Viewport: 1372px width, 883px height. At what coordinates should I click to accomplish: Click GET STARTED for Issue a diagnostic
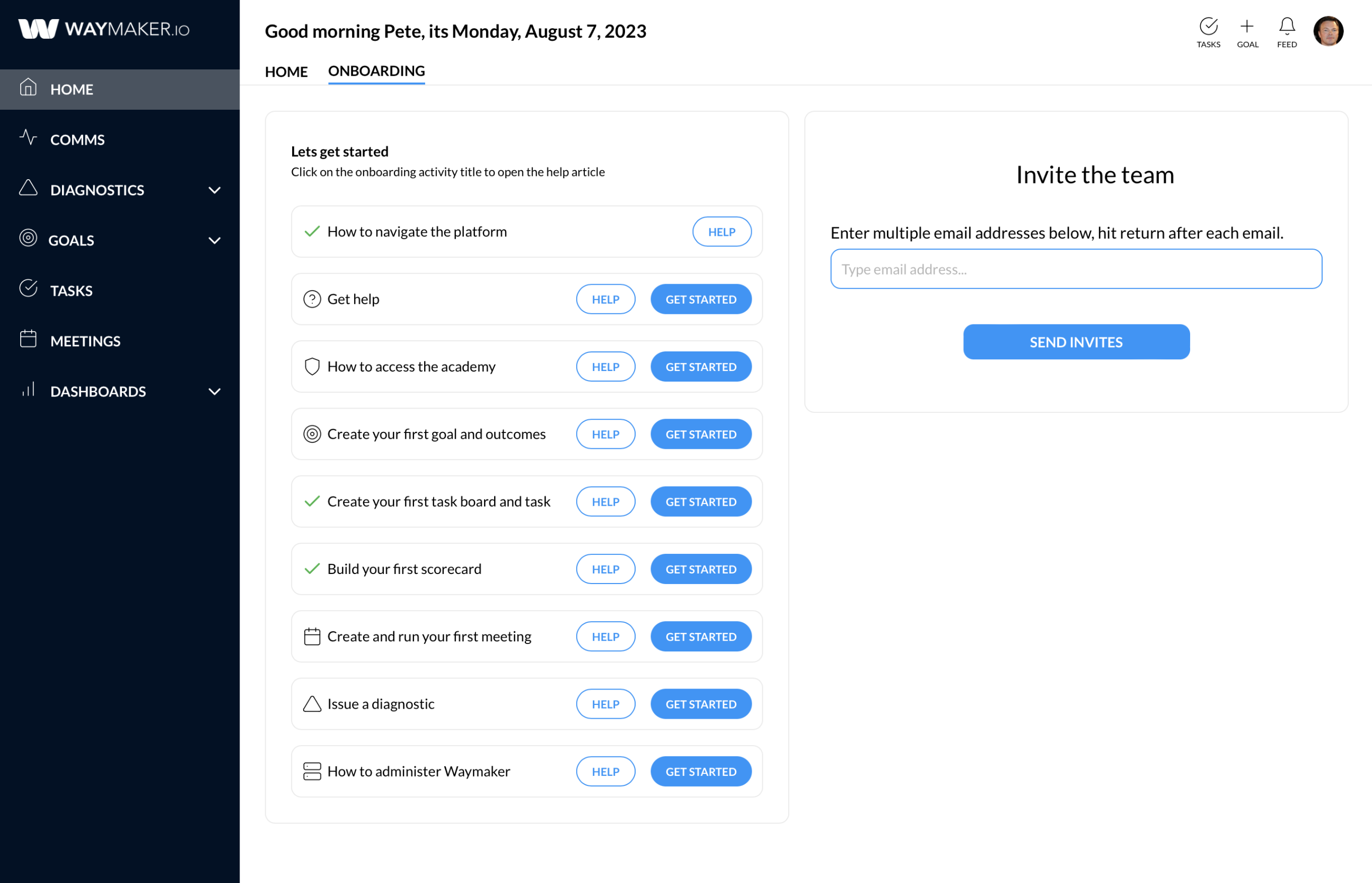[701, 704]
